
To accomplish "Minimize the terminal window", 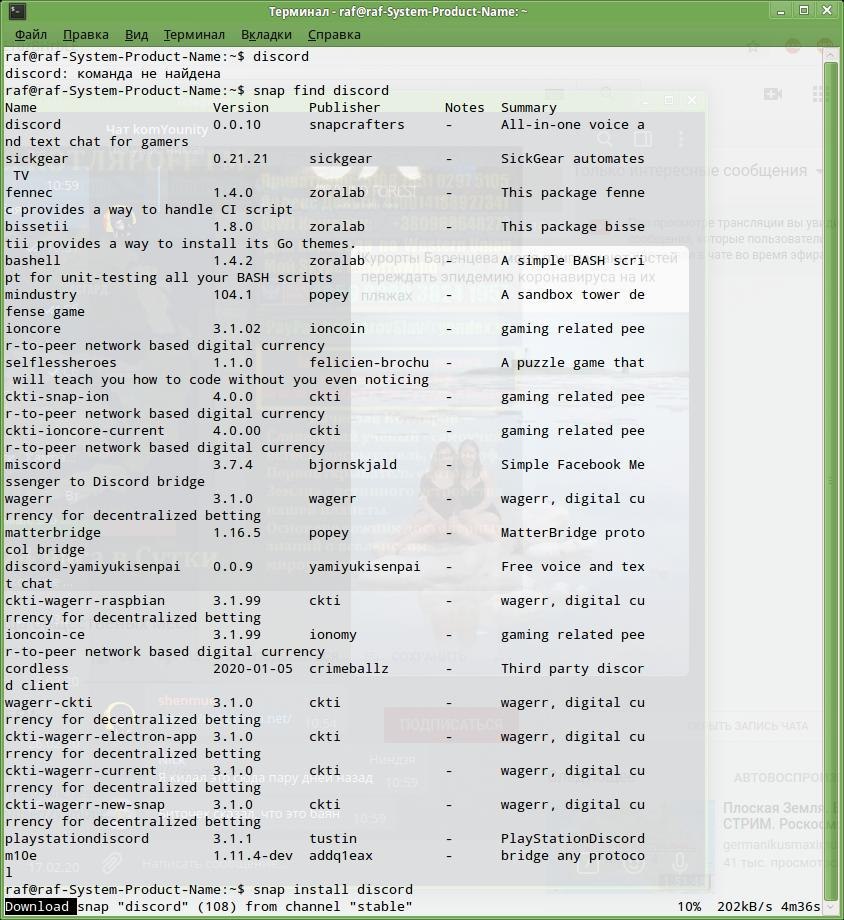I will coord(781,11).
